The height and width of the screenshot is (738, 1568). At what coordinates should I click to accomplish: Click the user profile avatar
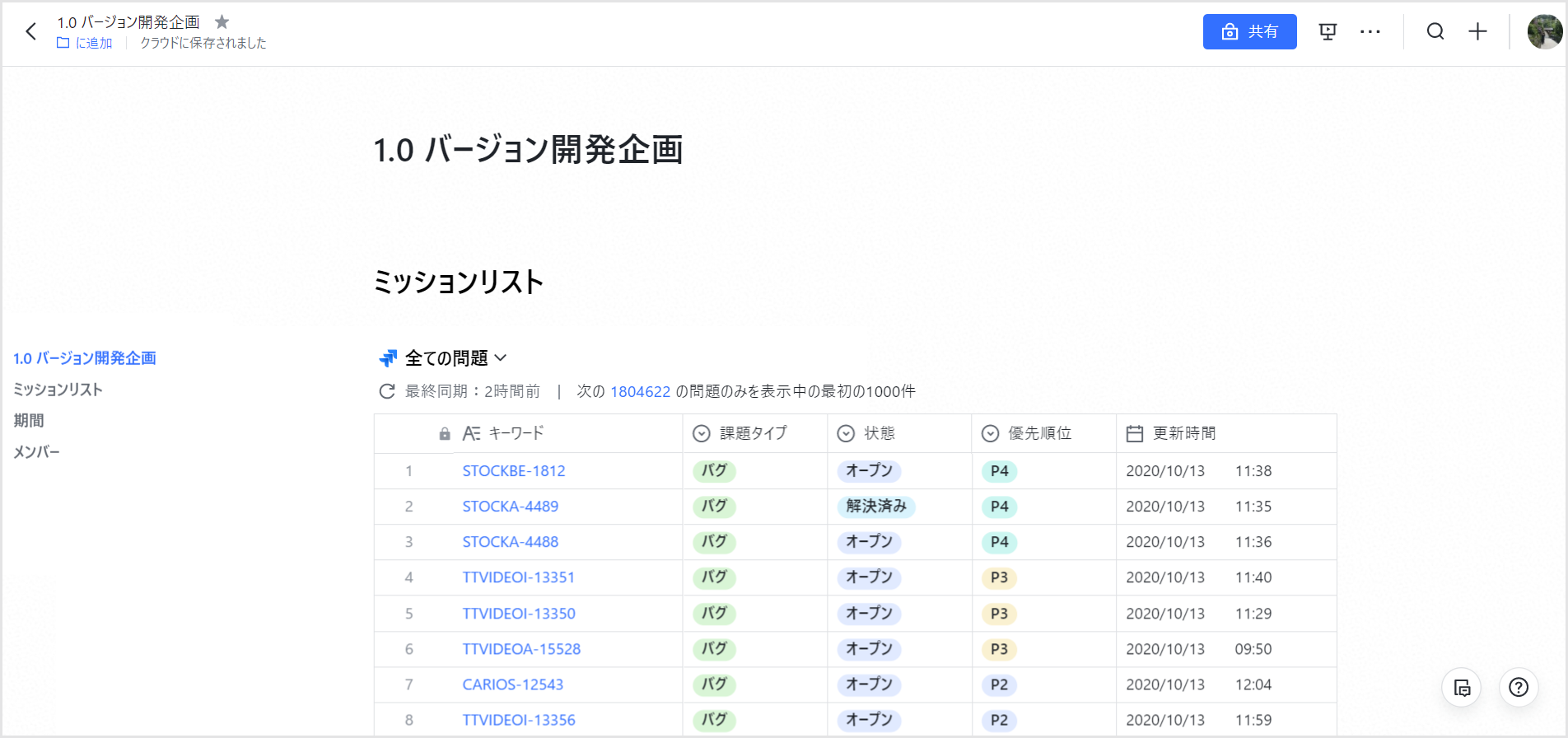[x=1544, y=32]
